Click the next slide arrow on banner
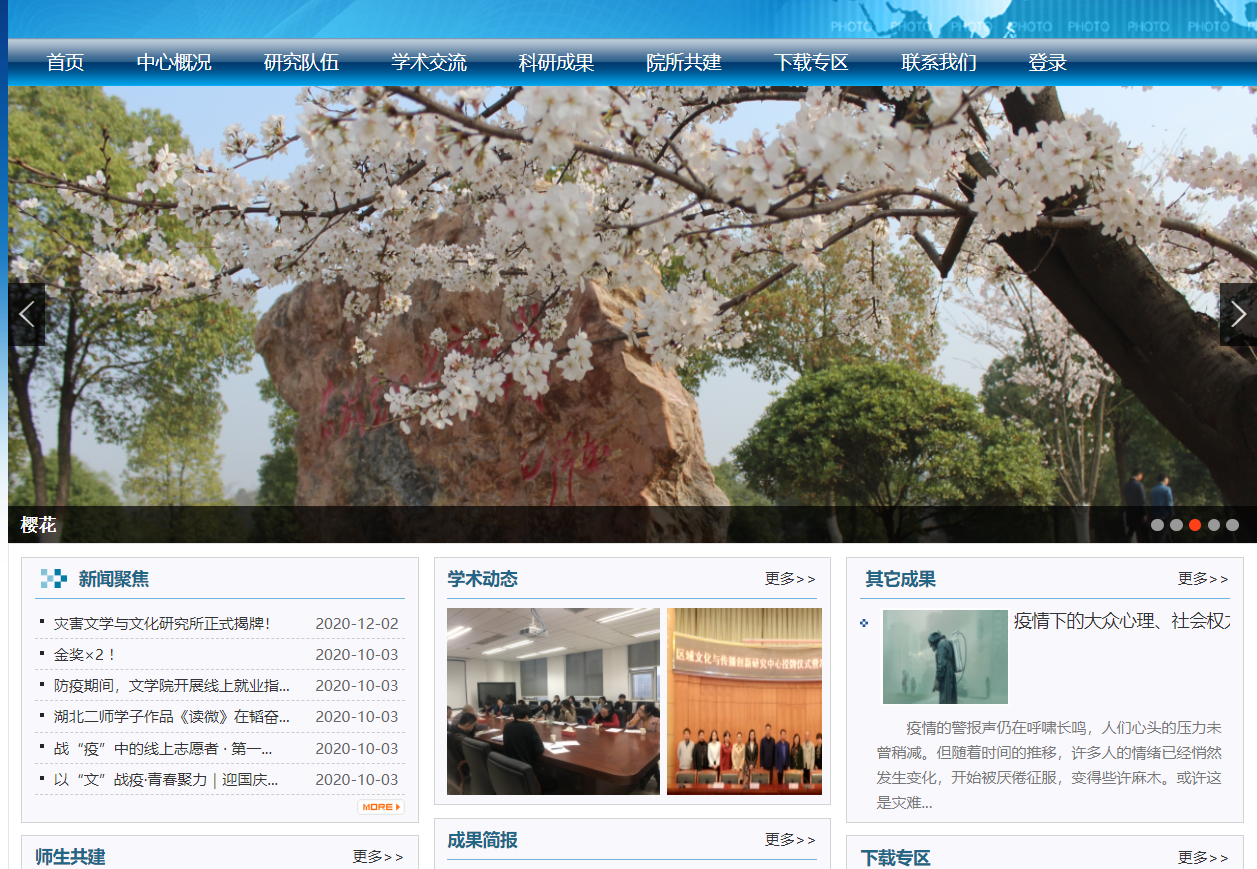The width and height of the screenshot is (1257, 869). click(x=1238, y=314)
